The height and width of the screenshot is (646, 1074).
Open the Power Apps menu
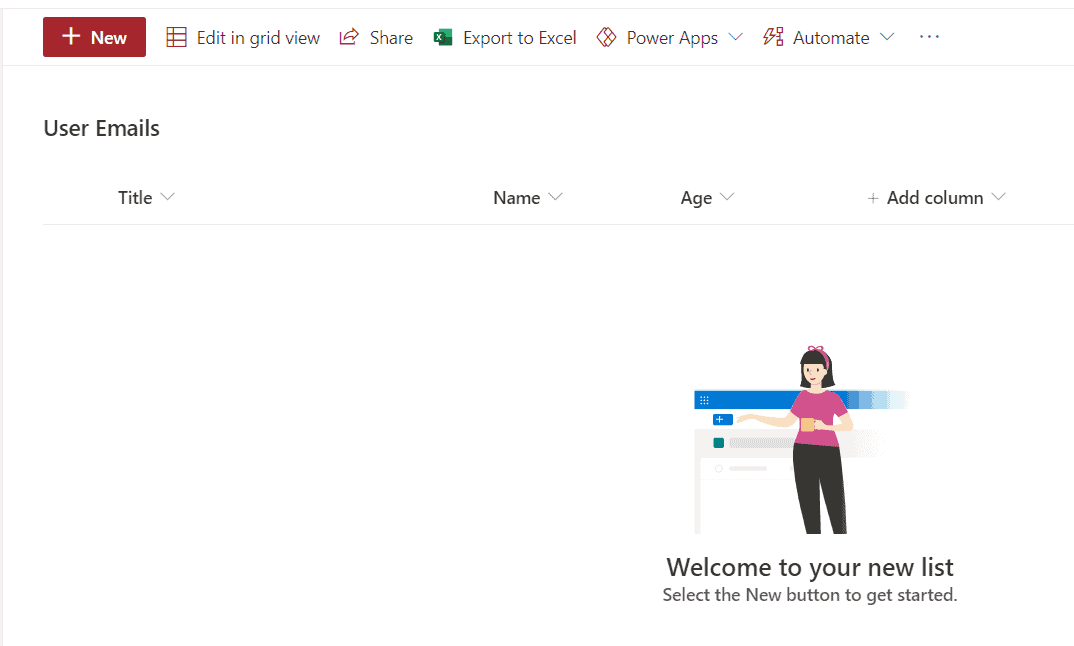click(x=669, y=38)
